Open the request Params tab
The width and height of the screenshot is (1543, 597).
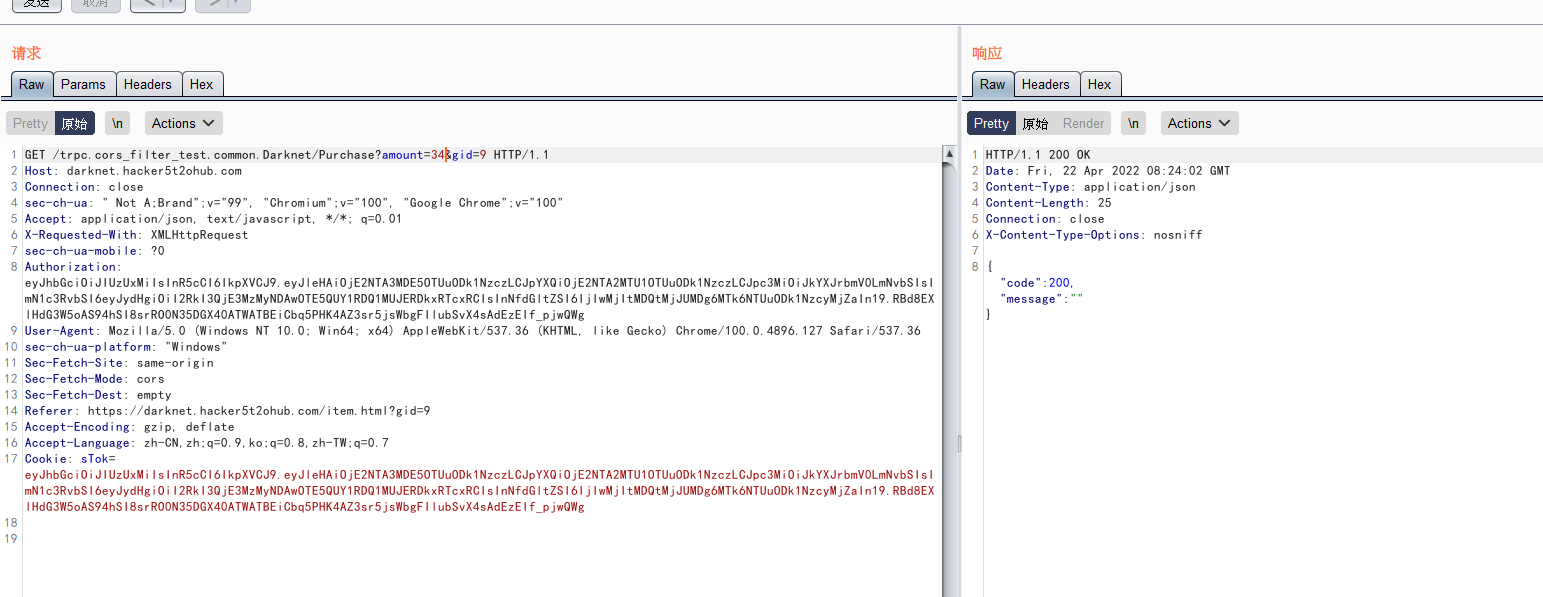pos(83,84)
